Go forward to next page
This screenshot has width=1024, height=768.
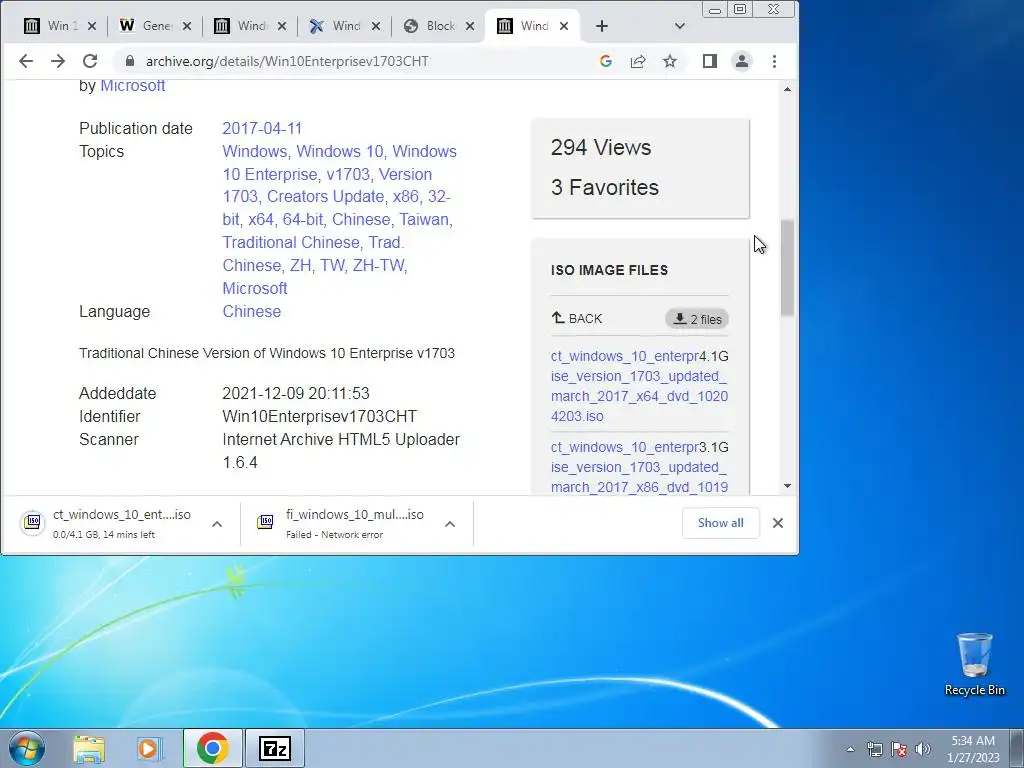[x=58, y=61]
